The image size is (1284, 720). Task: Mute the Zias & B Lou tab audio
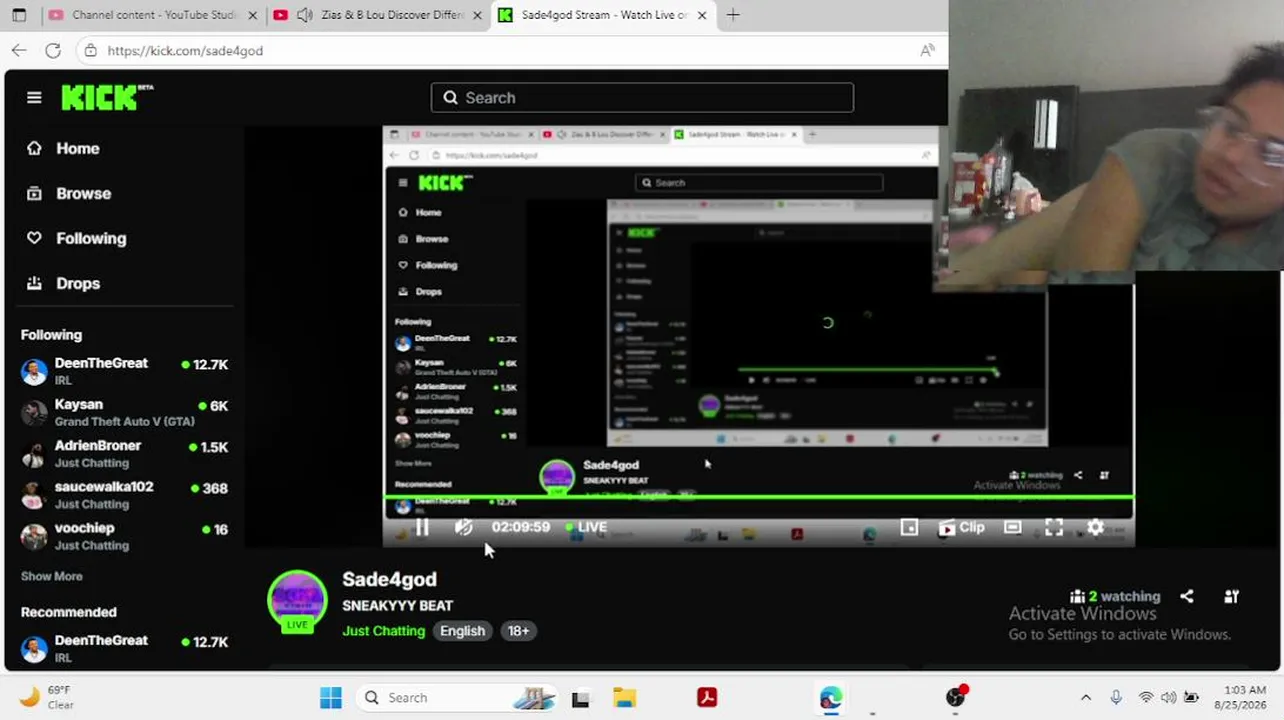304,15
